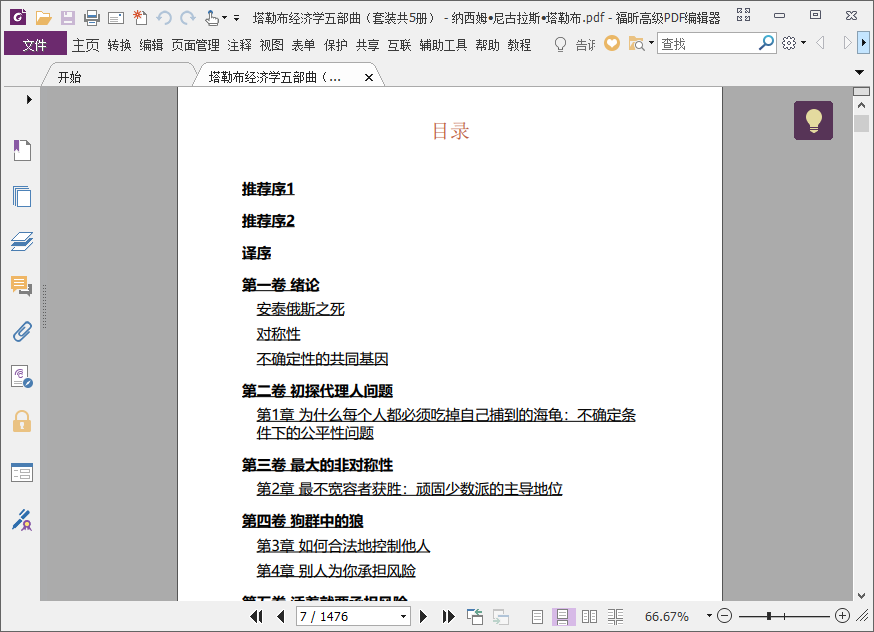This screenshot has width=874, height=632.
Task: Switch to continuous facing view
Action: [615, 616]
